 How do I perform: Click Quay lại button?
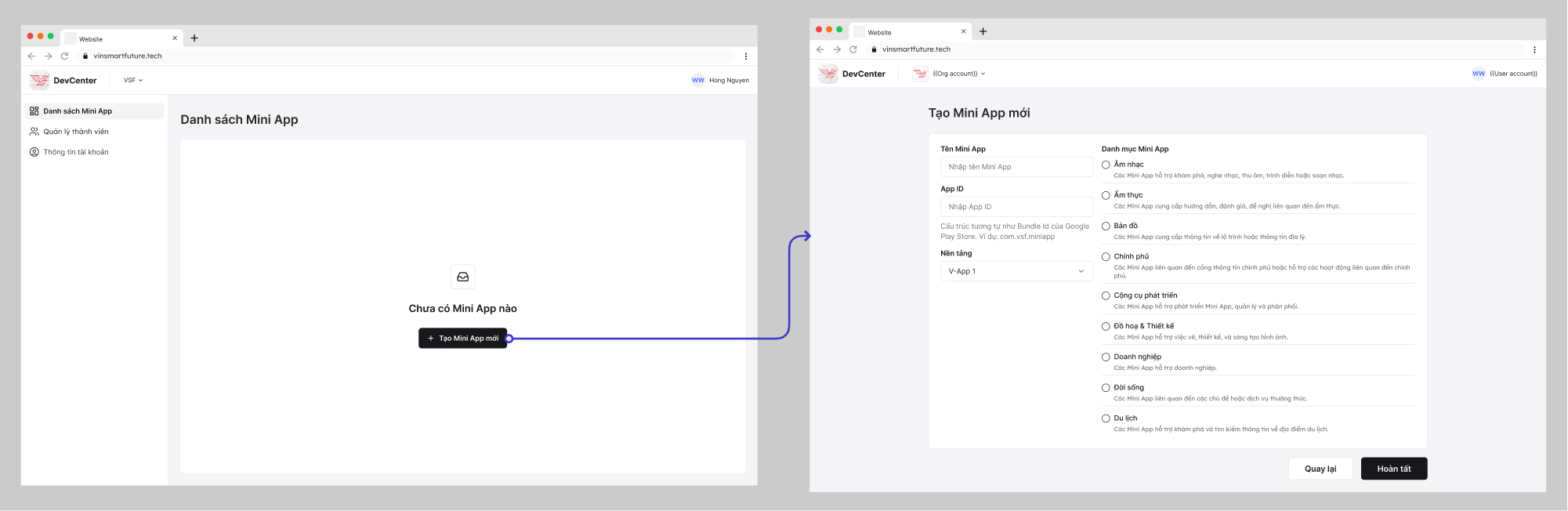(x=1320, y=469)
